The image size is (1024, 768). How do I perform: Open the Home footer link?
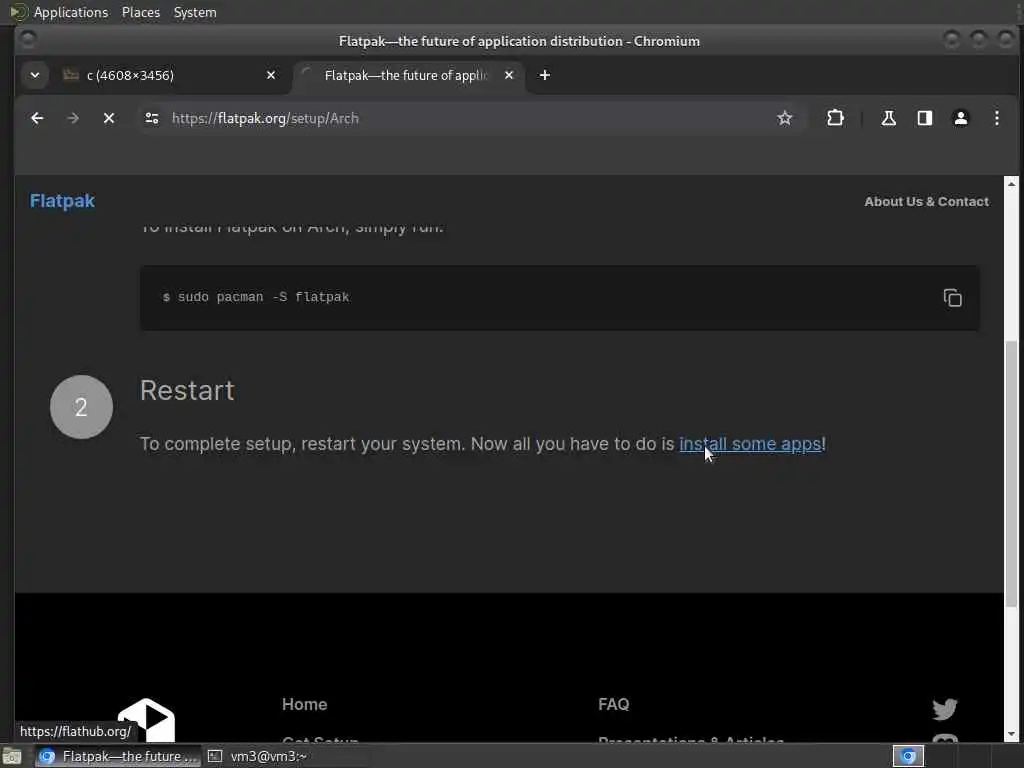(304, 704)
